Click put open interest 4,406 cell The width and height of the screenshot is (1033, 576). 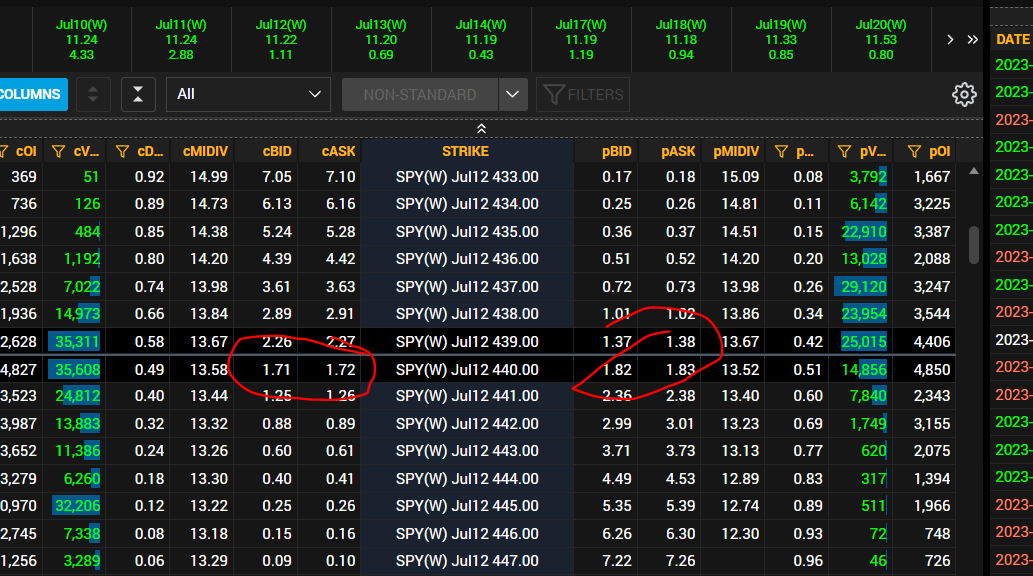(932, 342)
